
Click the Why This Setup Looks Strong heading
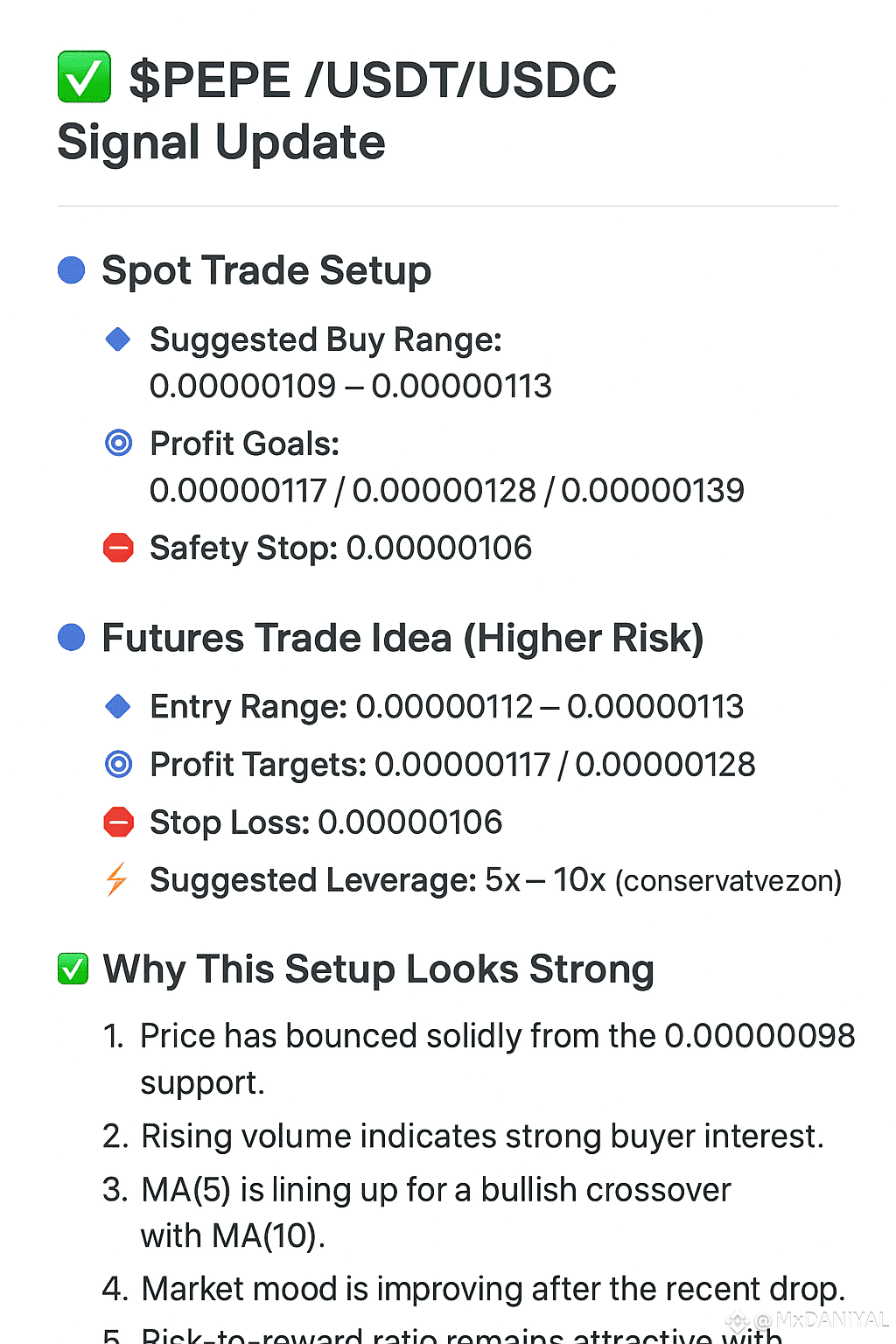tap(378, 969)
